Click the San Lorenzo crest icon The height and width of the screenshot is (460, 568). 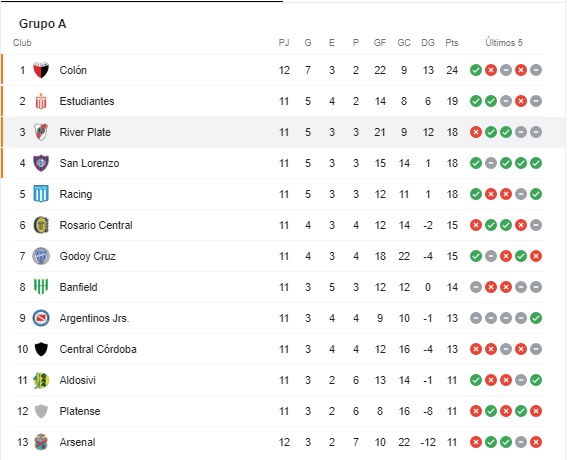[x=41, y=163]
